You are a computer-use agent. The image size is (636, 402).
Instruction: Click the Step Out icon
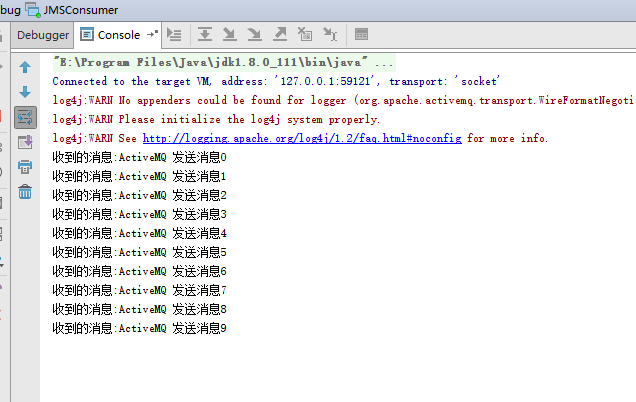click(x=280, y=34)
